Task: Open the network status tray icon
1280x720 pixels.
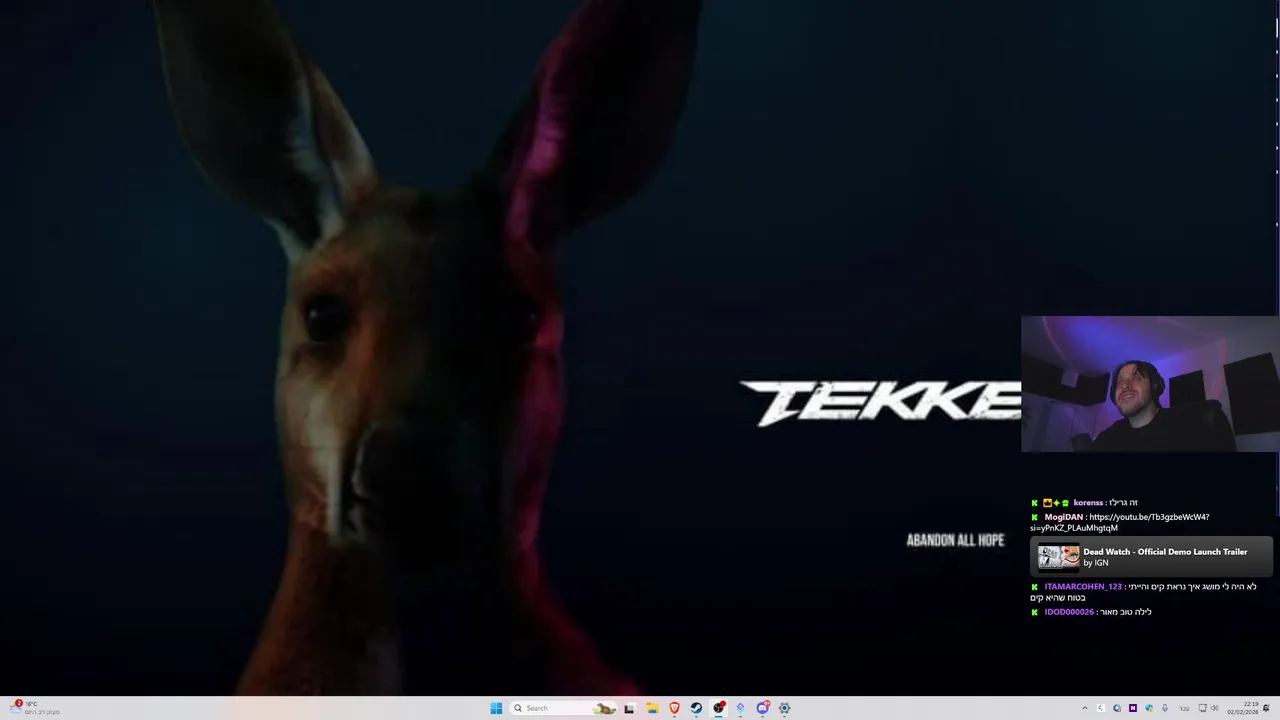Action: (1202, 708)
